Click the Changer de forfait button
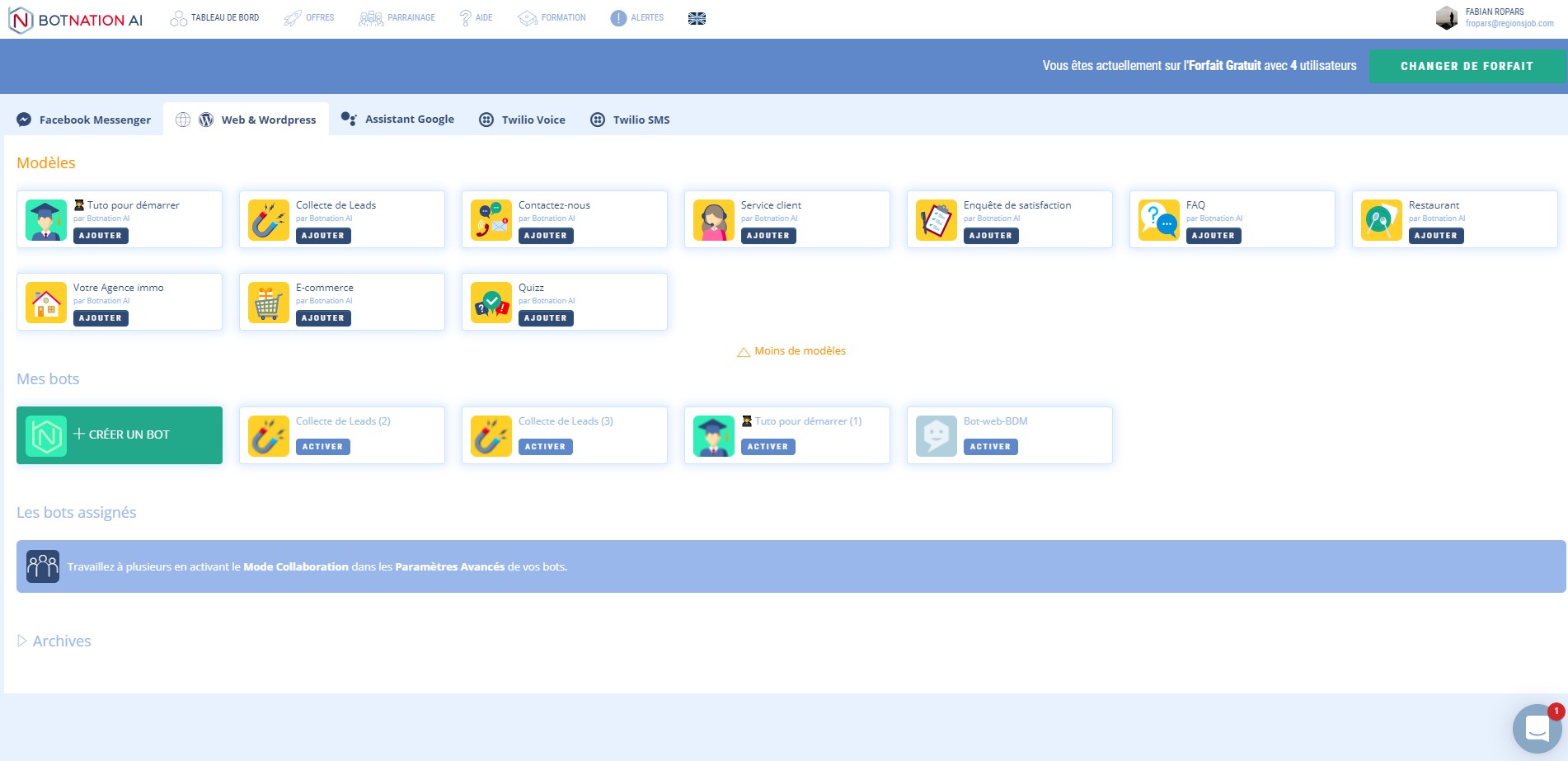1568x761 pixels. click(1466, 66)
